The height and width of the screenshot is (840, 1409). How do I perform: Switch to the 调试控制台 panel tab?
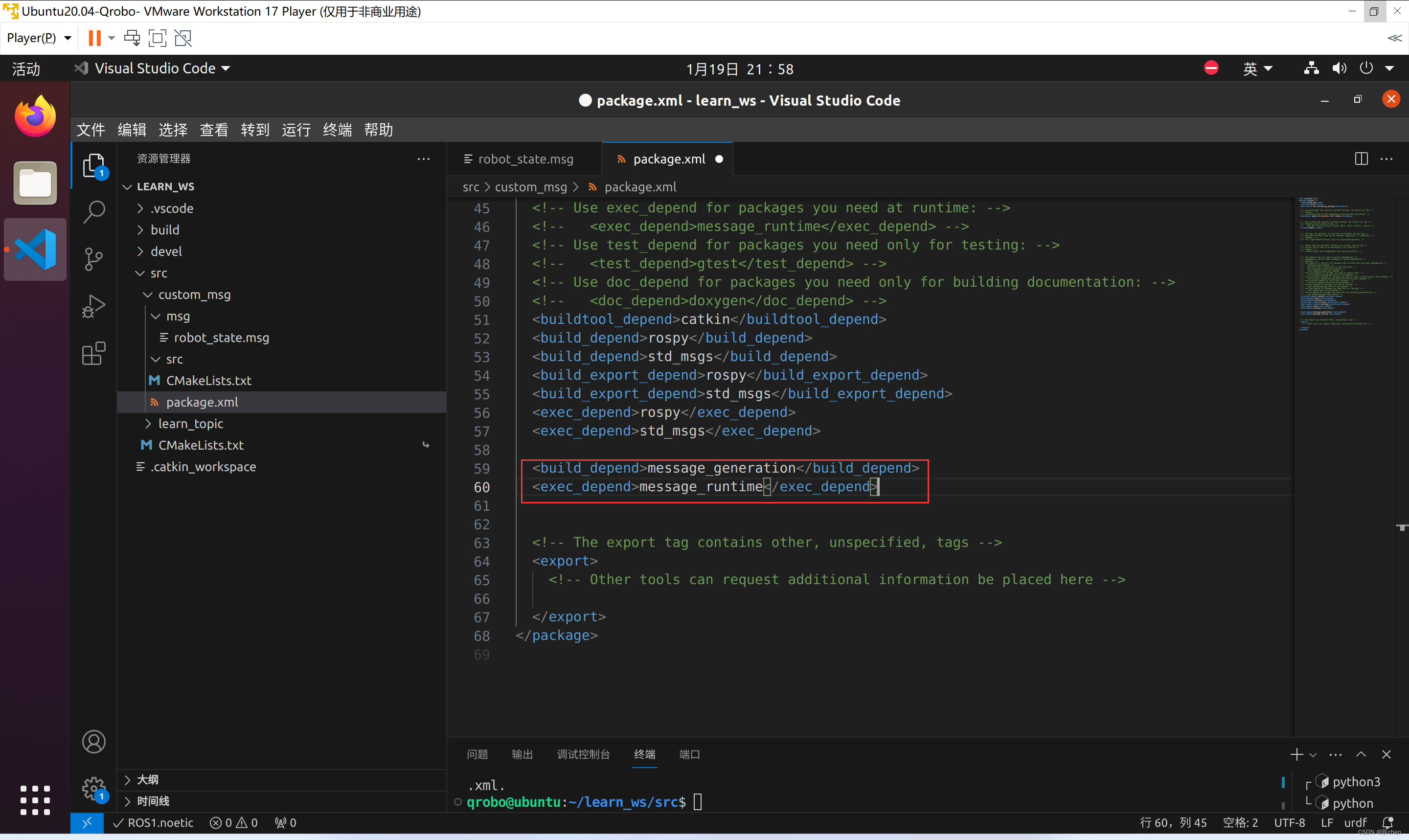[x=583, y=754]
